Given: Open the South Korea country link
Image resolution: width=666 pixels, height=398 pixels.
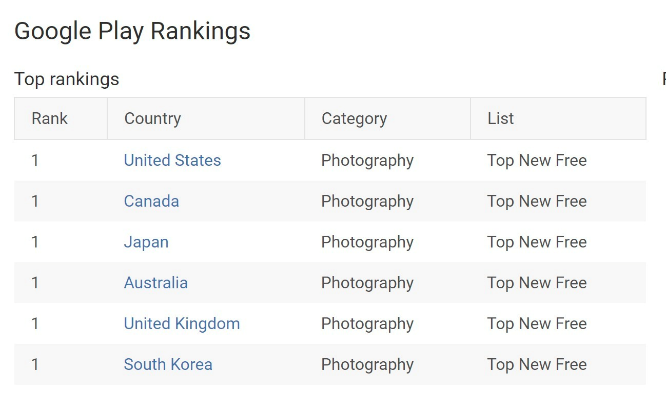Looking at the screenshot, I should [168, 364].
